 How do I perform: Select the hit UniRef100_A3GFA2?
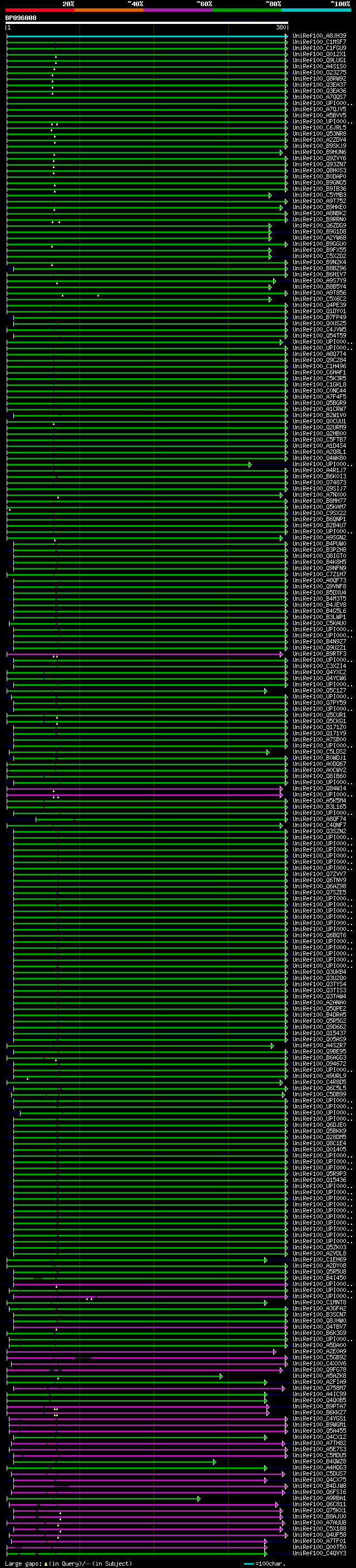pyautogui.click(x=319, y=1309)
